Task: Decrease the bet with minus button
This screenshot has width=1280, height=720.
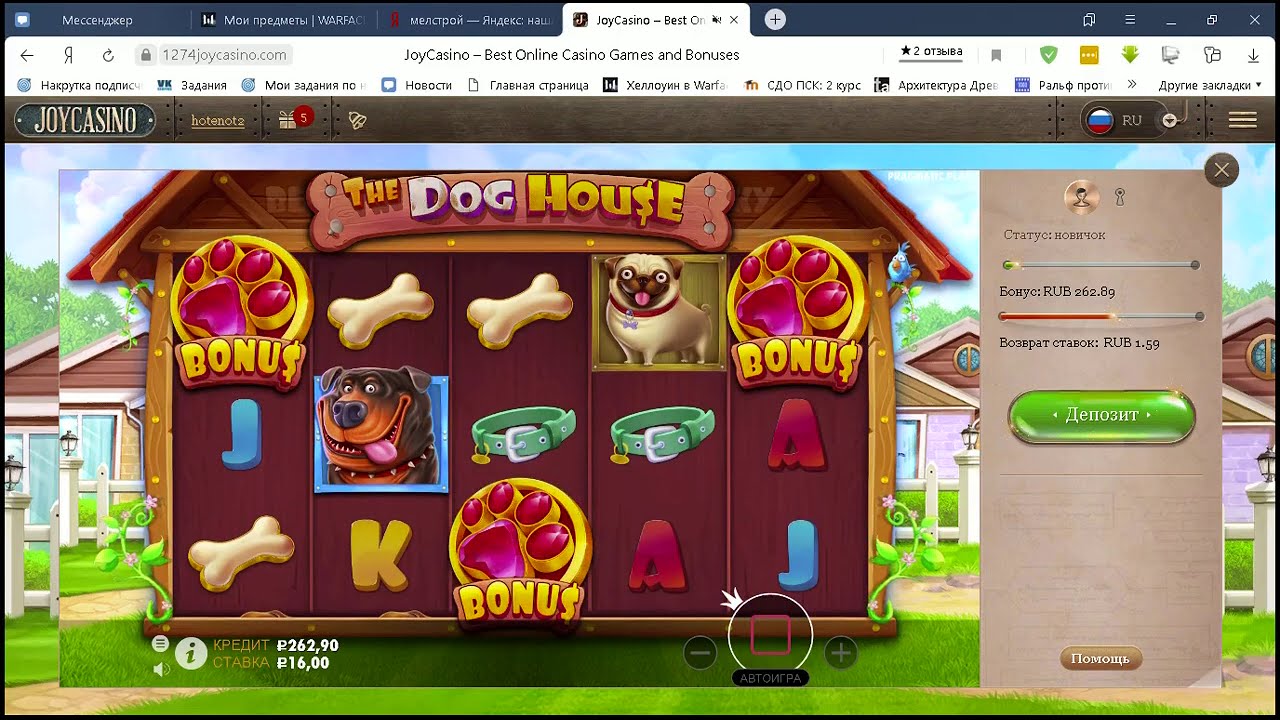Action: pos(700,654)
